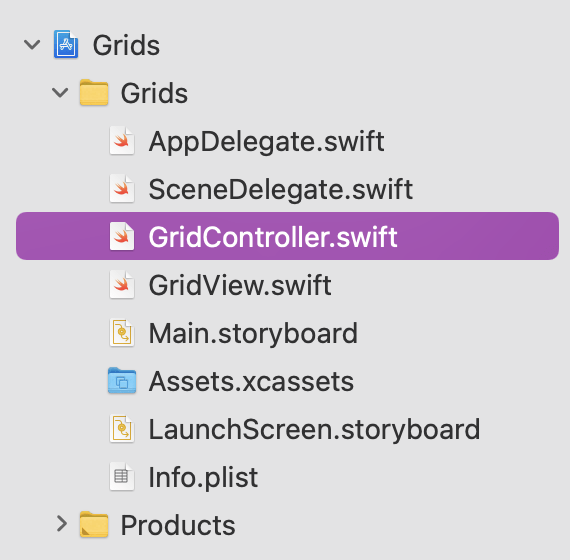Open Info.plist
This screenshot has height=560, width=570.
pyautogui.click(x=203, y=477)
